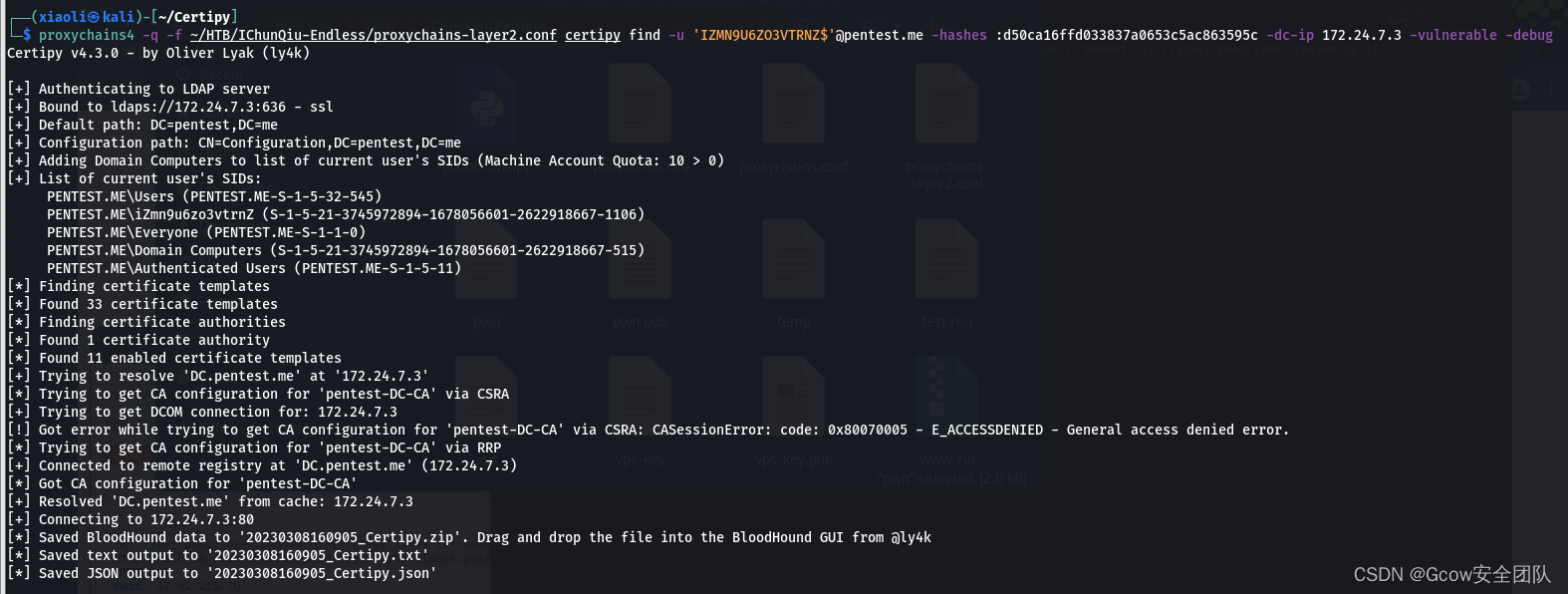Click the 'Found 11 enabled certificate templates' line
1568x594 pixels.
click(174, 358)
